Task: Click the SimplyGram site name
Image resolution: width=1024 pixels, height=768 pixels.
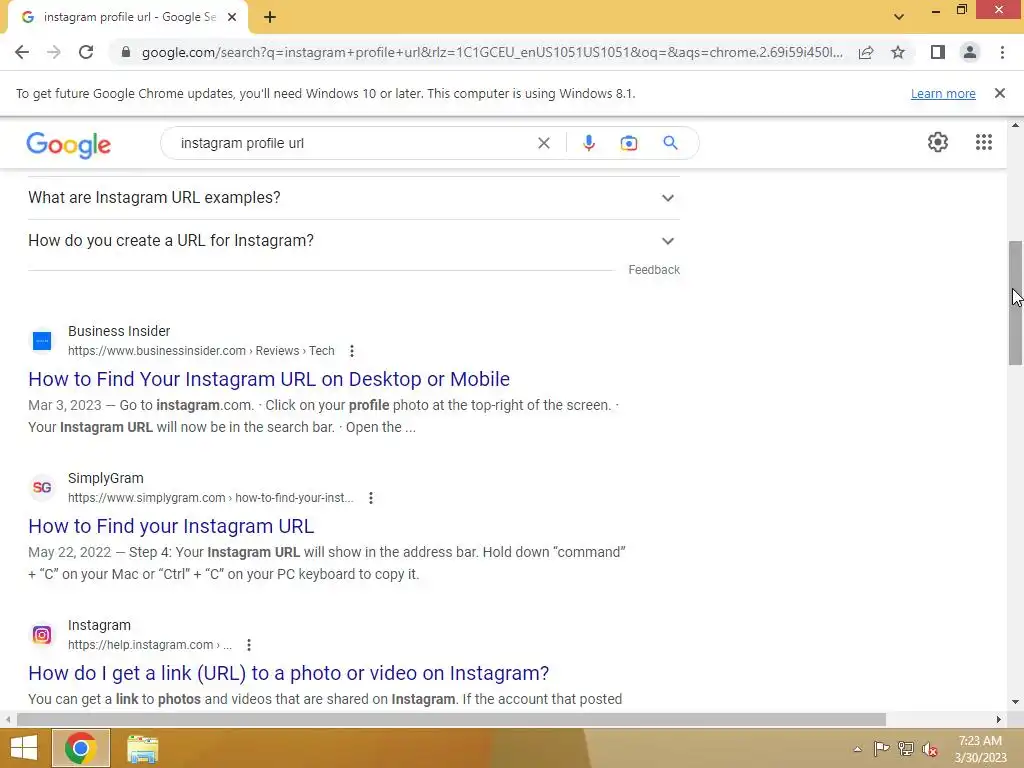Action: click(106, 478)
